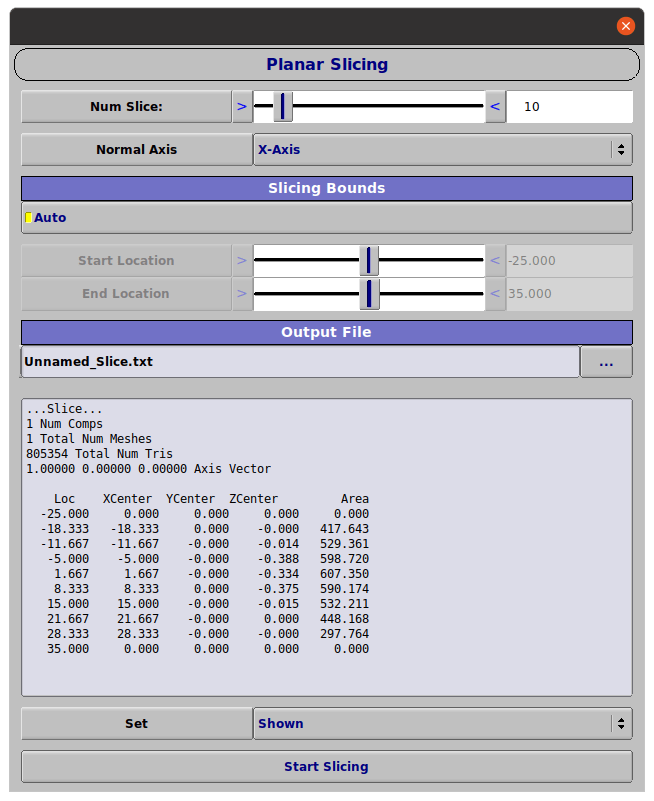This screenshot has width=654, height=801.
Task: Click the '<' arrow right of Num Slice slider
Action: tap(495, 106)
